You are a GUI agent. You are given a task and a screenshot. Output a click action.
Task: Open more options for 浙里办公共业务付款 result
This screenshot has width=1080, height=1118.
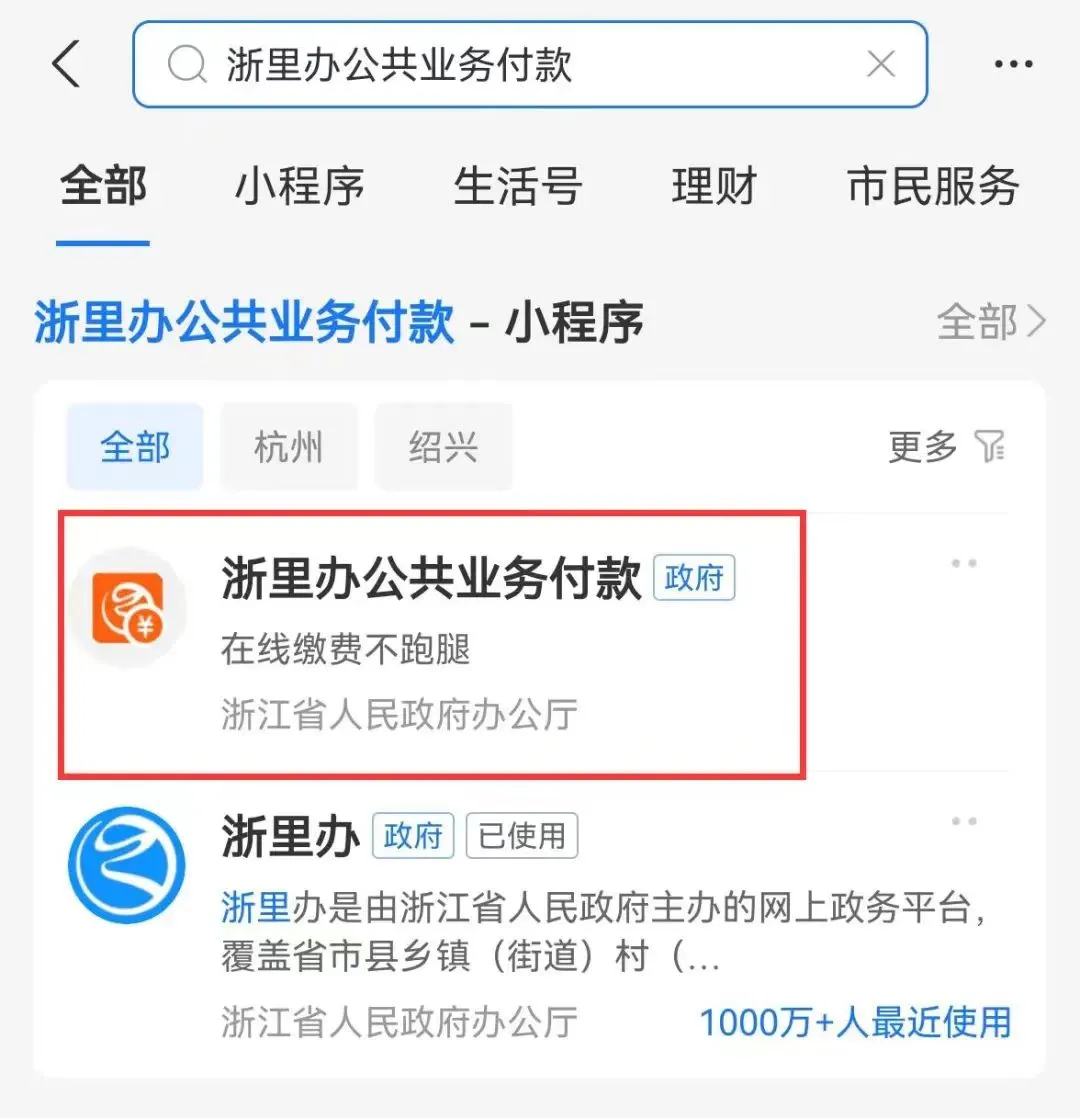[x=964, y=563]
